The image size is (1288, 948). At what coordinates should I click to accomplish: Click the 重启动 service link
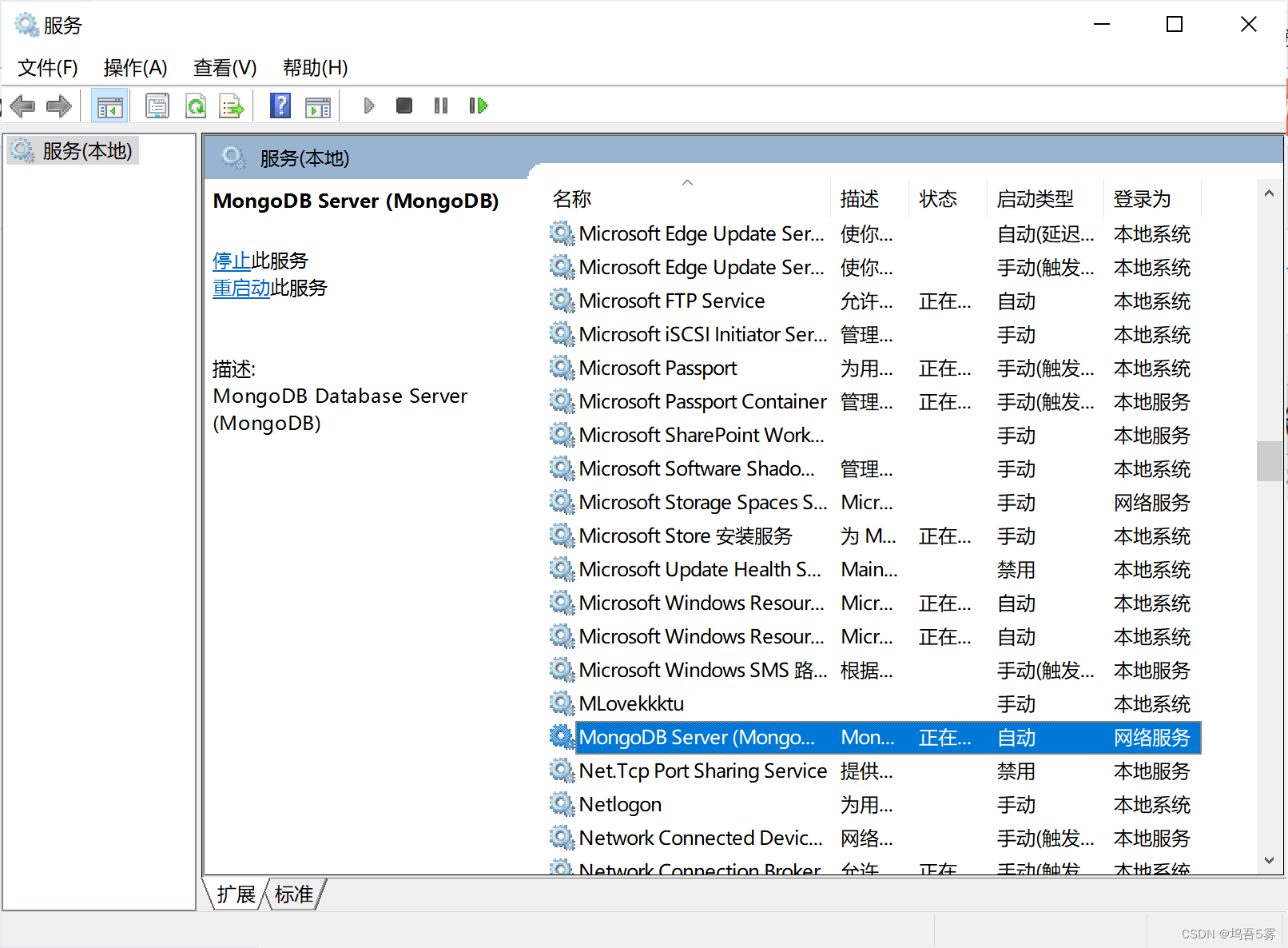[241, 288]
